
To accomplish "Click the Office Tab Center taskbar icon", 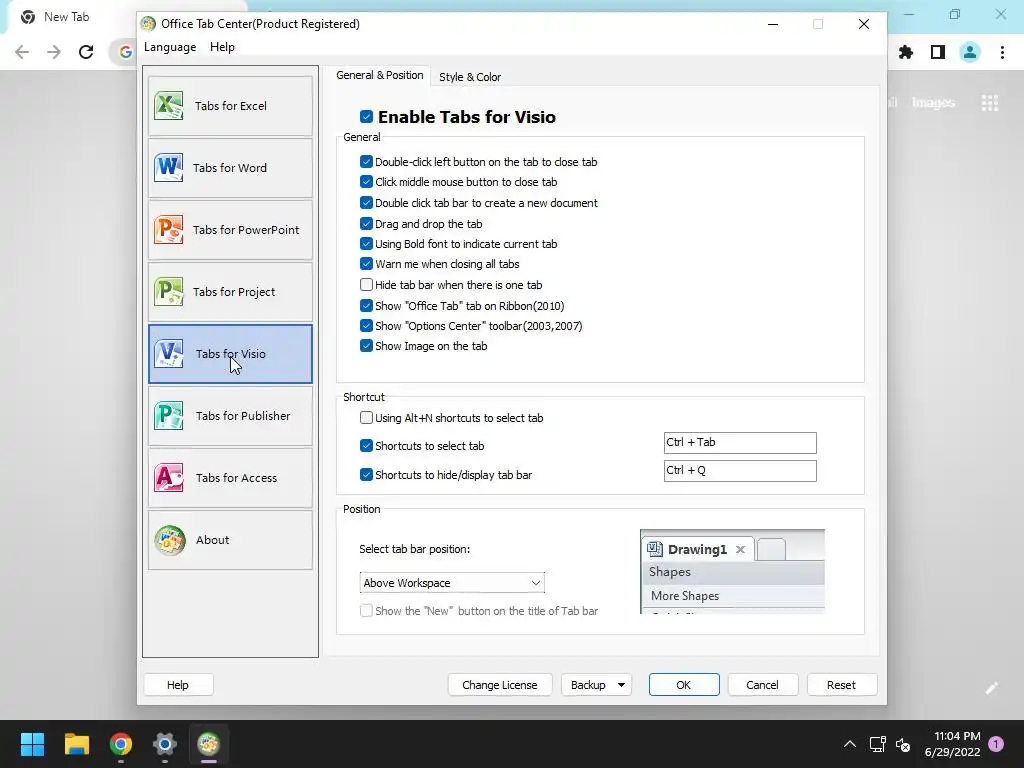I will click(208, 744).
